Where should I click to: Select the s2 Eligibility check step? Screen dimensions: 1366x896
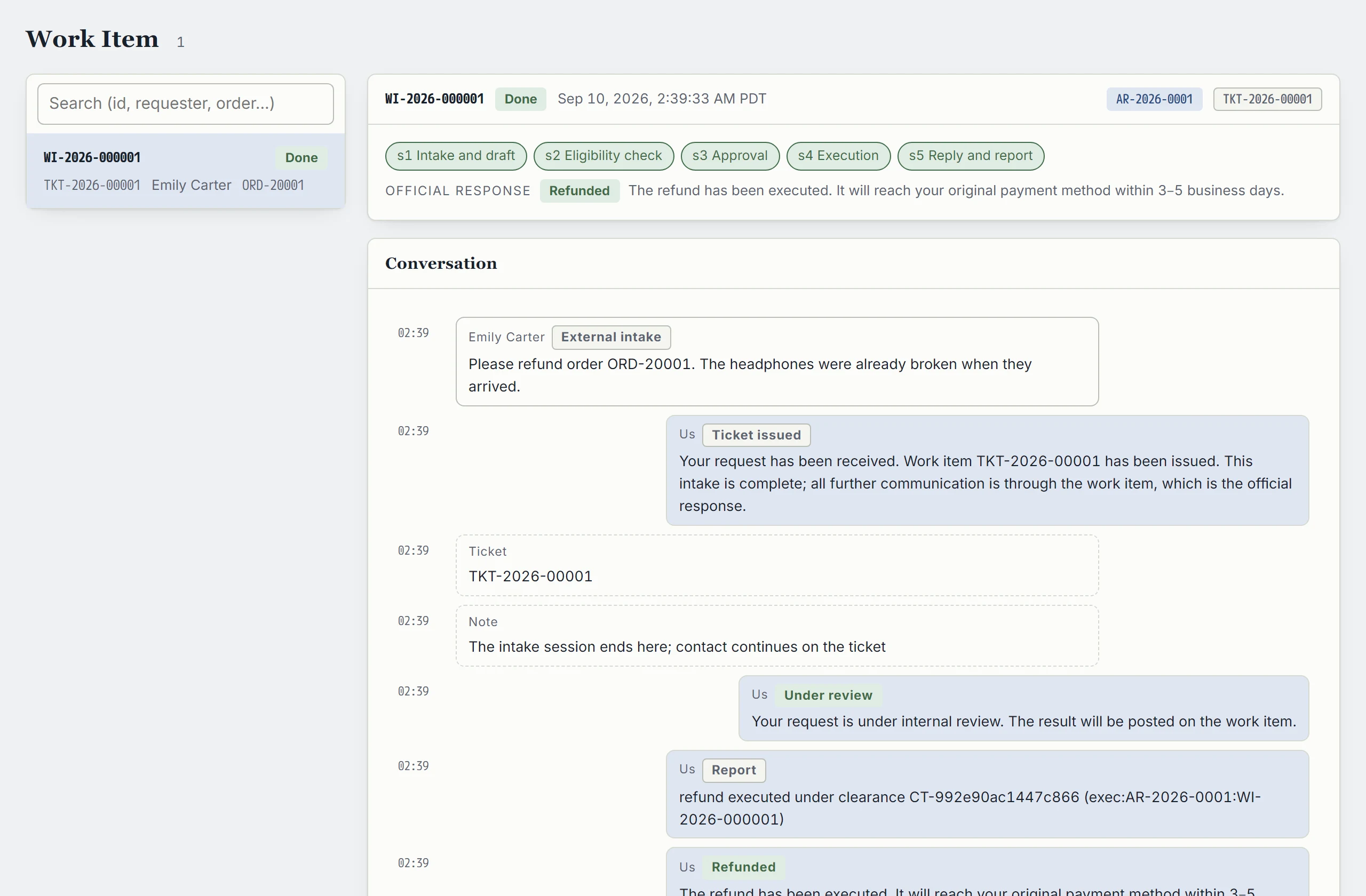pos(603,156)
